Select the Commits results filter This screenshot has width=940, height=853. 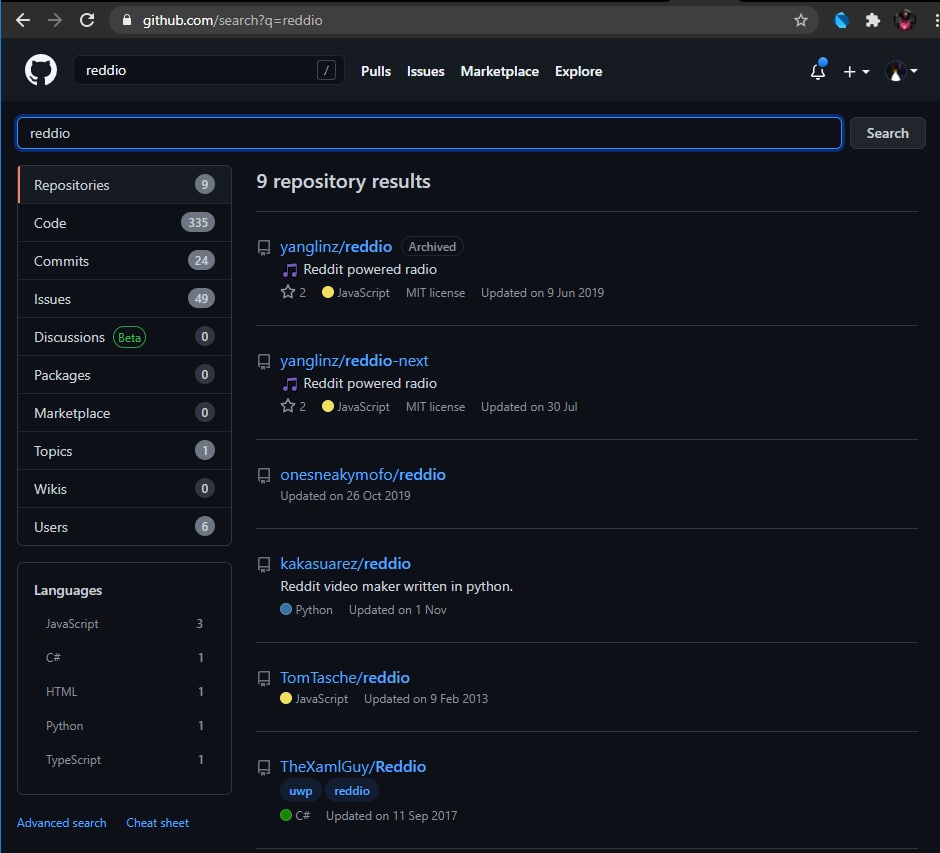pos(125,261)
